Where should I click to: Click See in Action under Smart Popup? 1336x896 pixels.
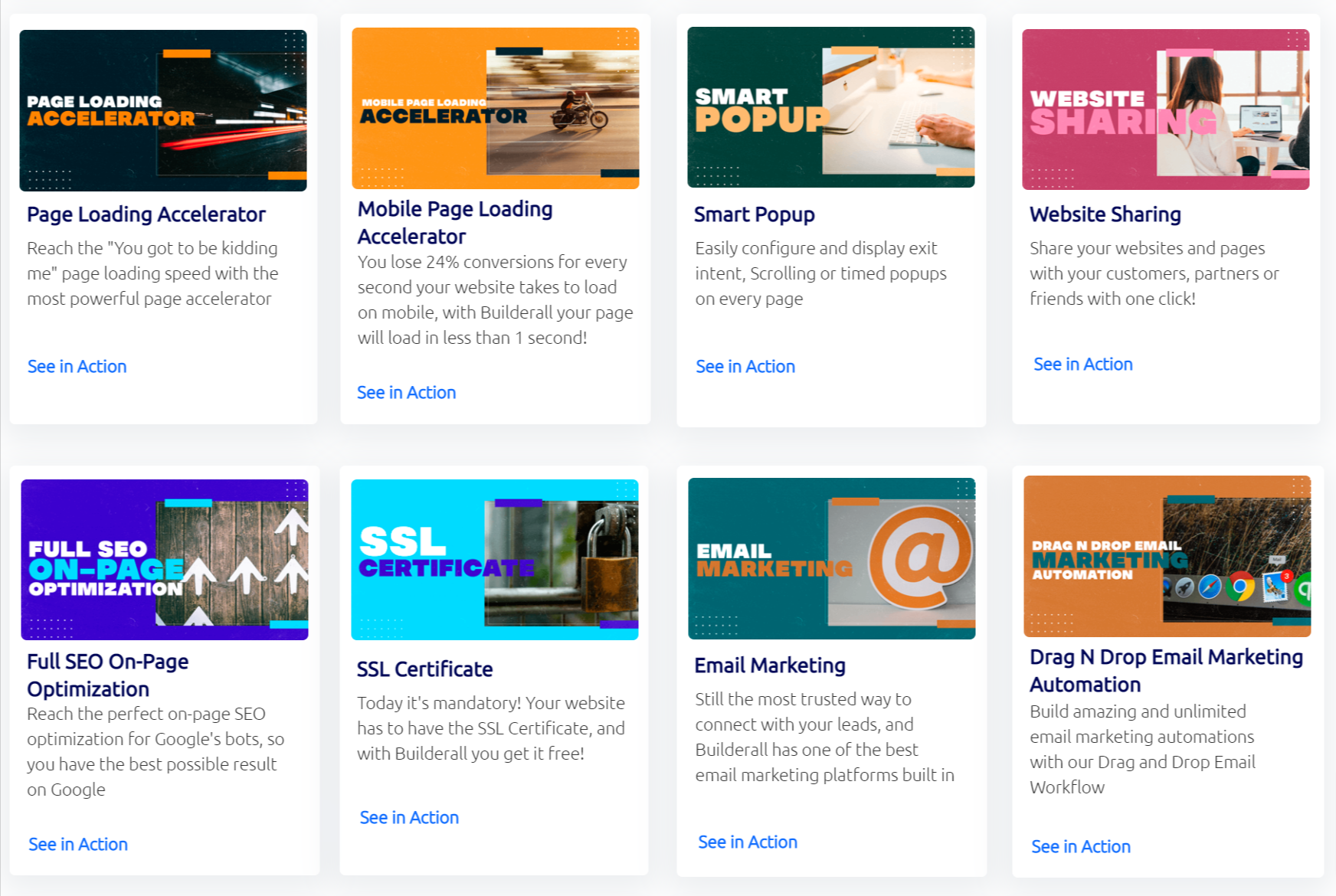(745, 367)
